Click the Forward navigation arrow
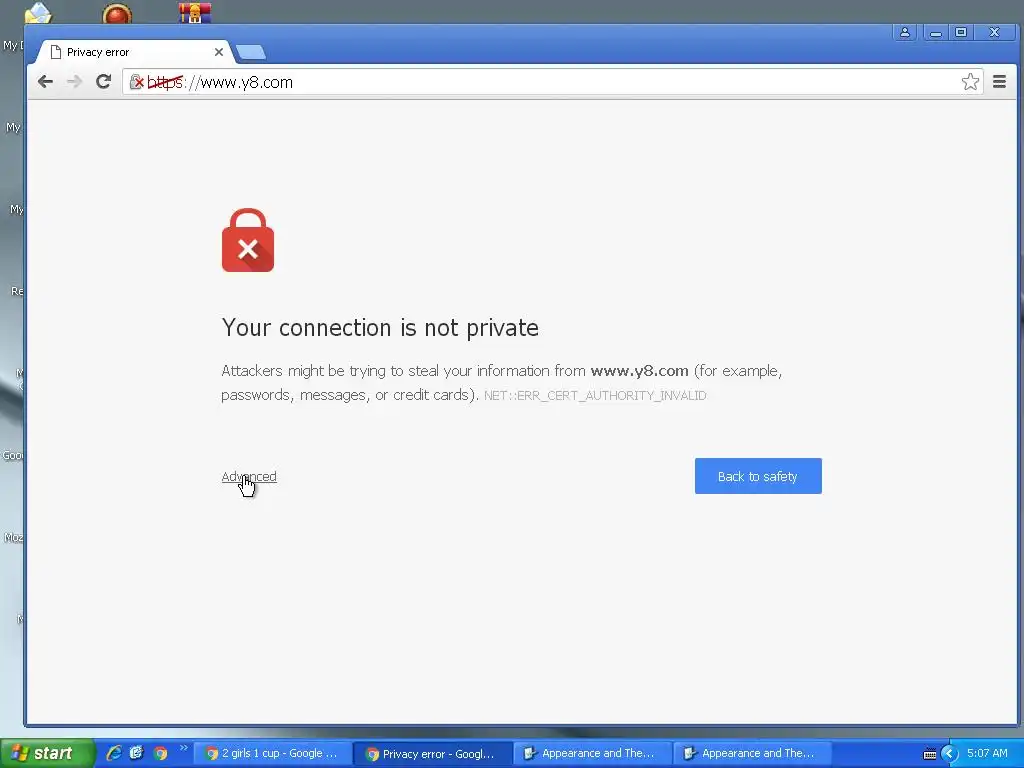1024x768 pixels. (x=74, y=82)
